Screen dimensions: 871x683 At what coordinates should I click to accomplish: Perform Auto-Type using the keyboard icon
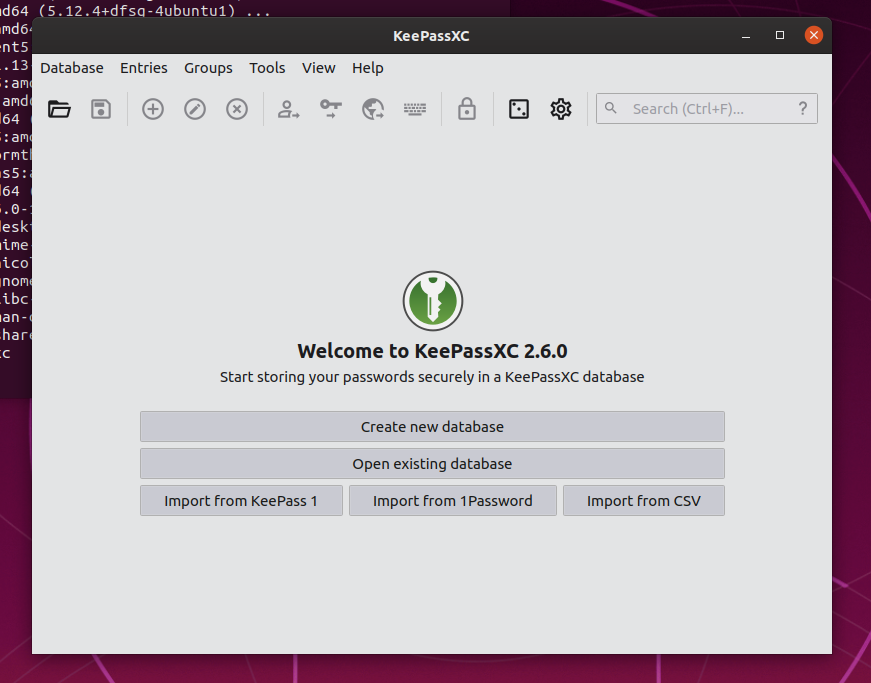[x=415, y=109]
